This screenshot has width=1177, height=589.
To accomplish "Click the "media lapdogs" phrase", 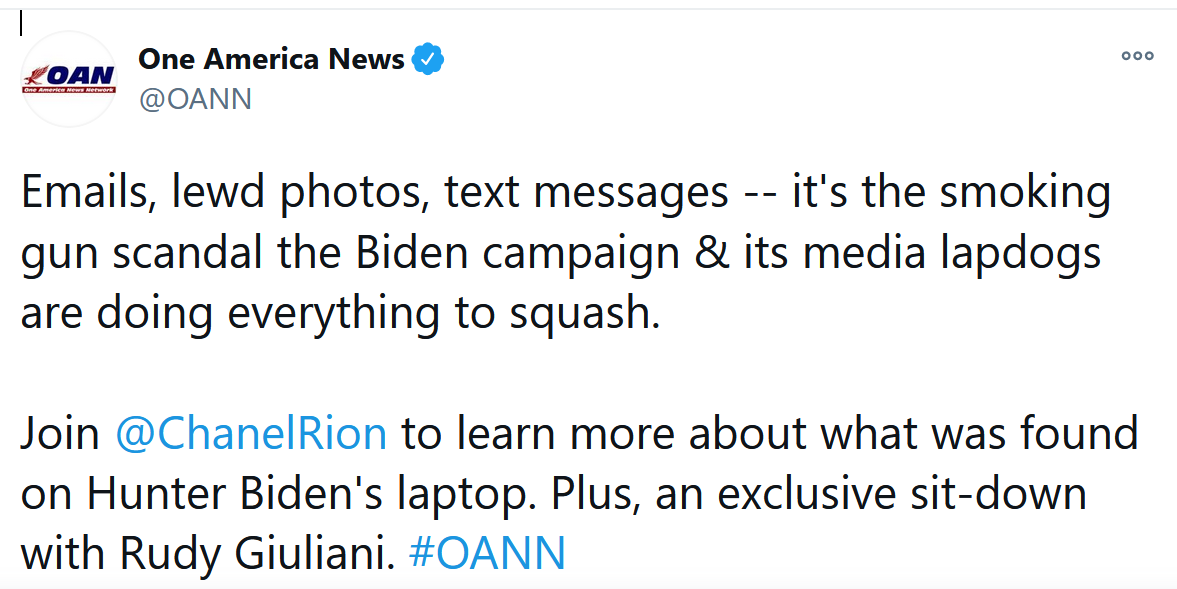I will (952, 254).
